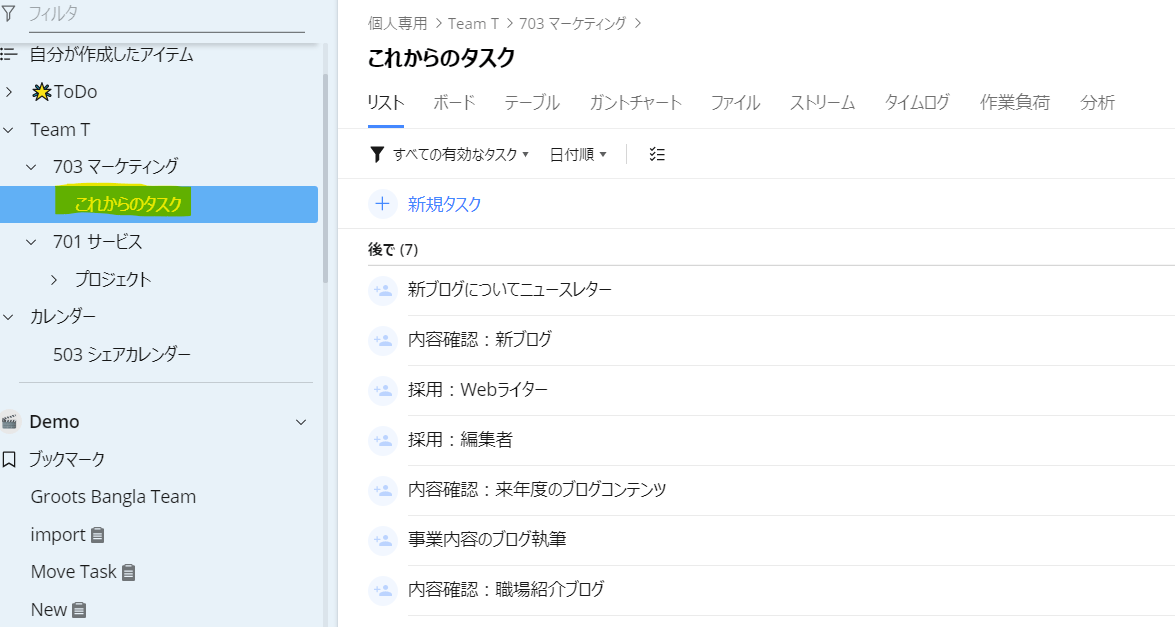Click the bookmark icon beside ブックマーク
The height and width of the screenshot is (627, 1175).
coord(9,459)
